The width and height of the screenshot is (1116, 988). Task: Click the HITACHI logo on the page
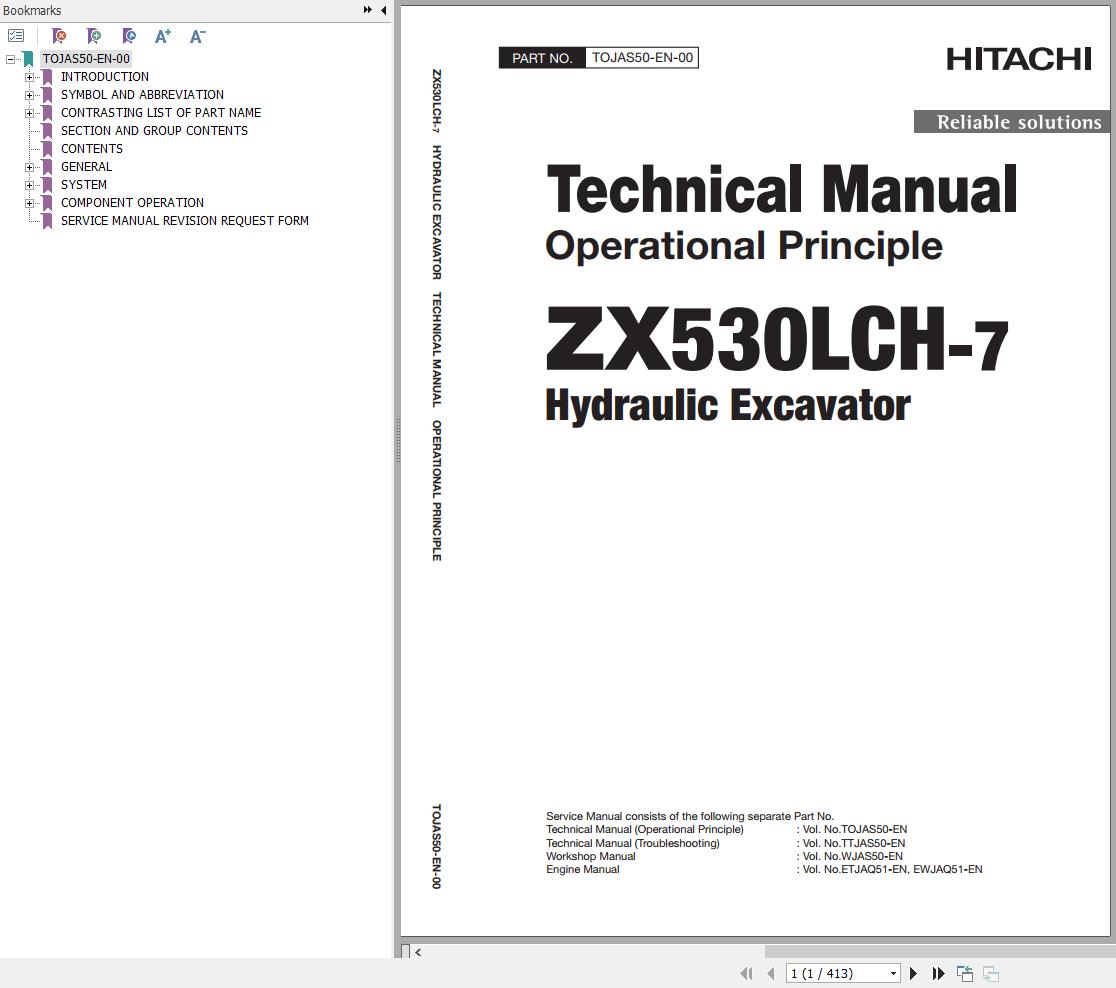[x=1018, y=59]
